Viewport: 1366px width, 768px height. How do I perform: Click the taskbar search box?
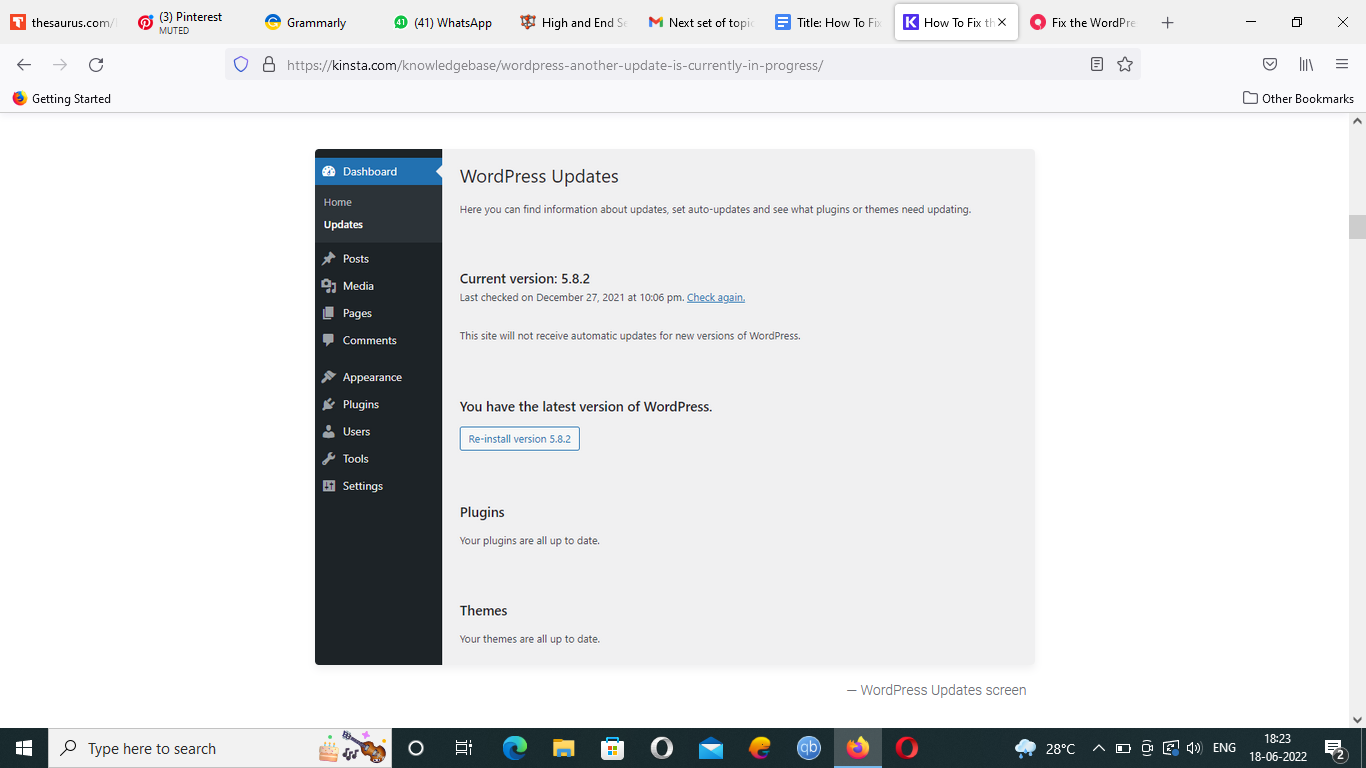(x=220, y=748)
